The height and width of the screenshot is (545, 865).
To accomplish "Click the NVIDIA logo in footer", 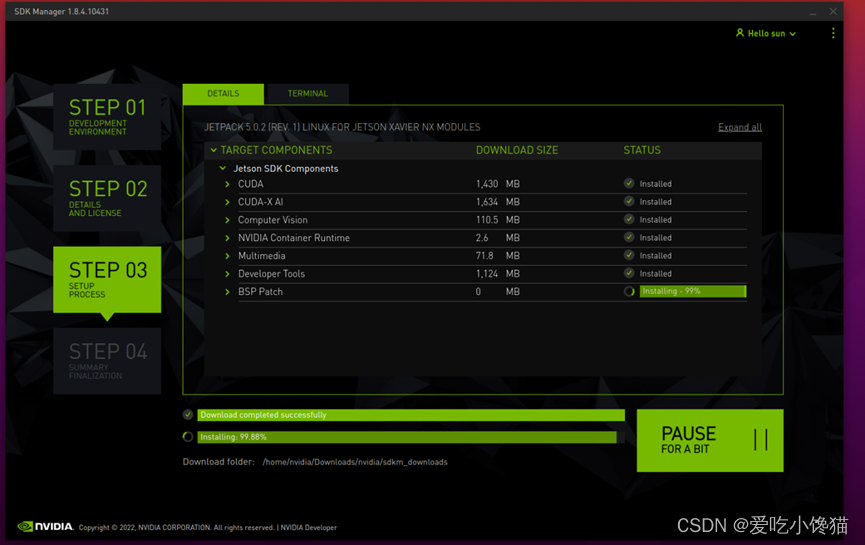I will pyautogui.click(x=45, y=526).
